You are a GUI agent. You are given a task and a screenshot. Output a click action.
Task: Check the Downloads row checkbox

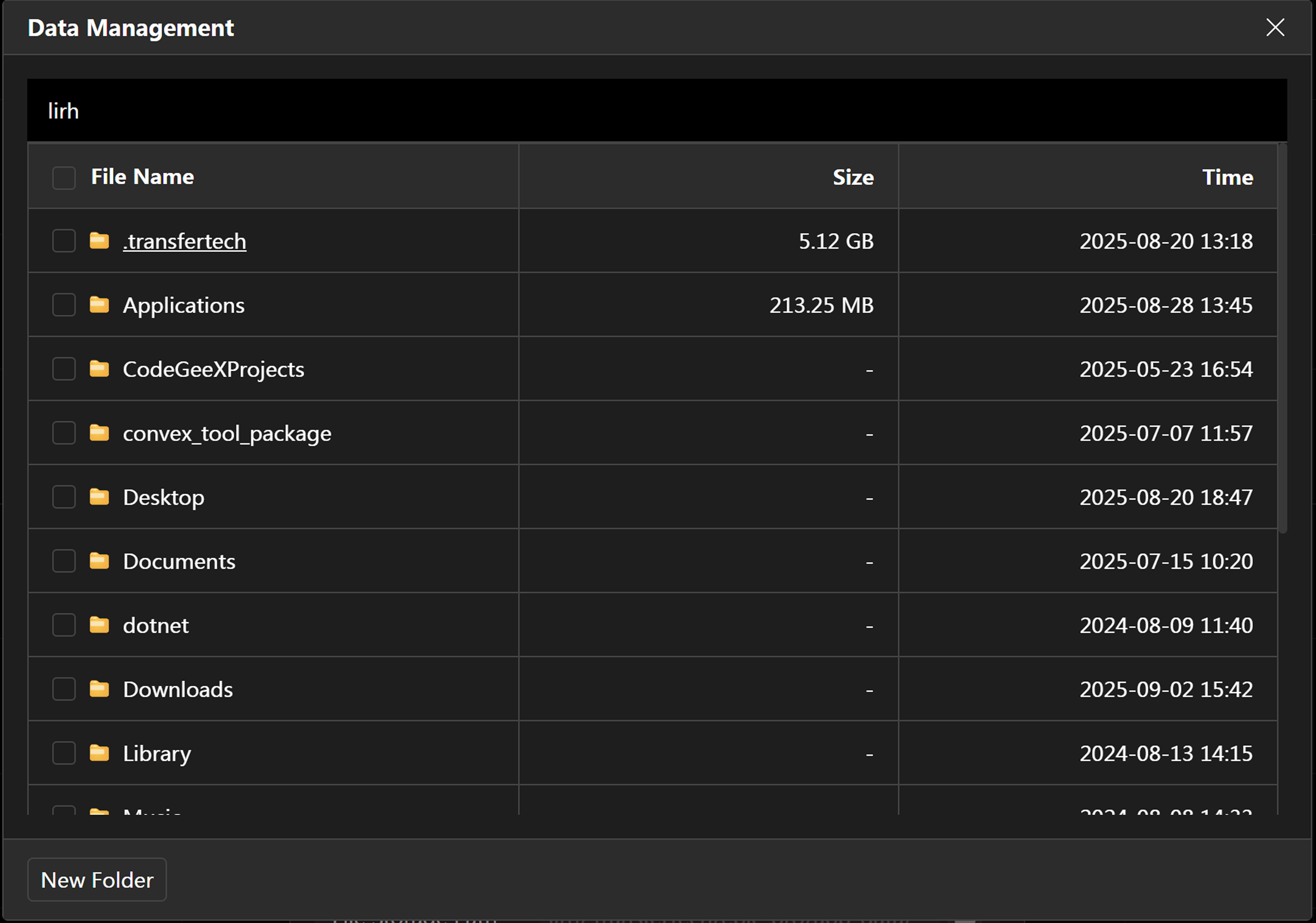64,689
